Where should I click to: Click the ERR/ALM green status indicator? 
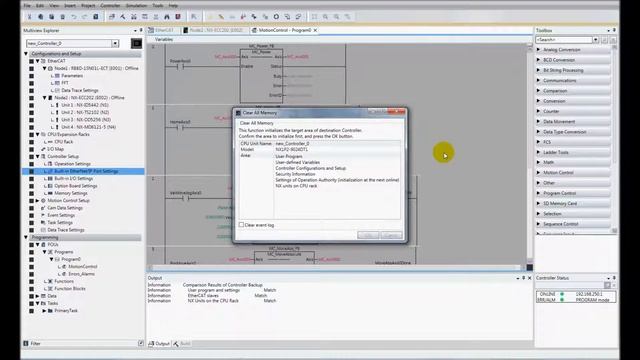562,300
